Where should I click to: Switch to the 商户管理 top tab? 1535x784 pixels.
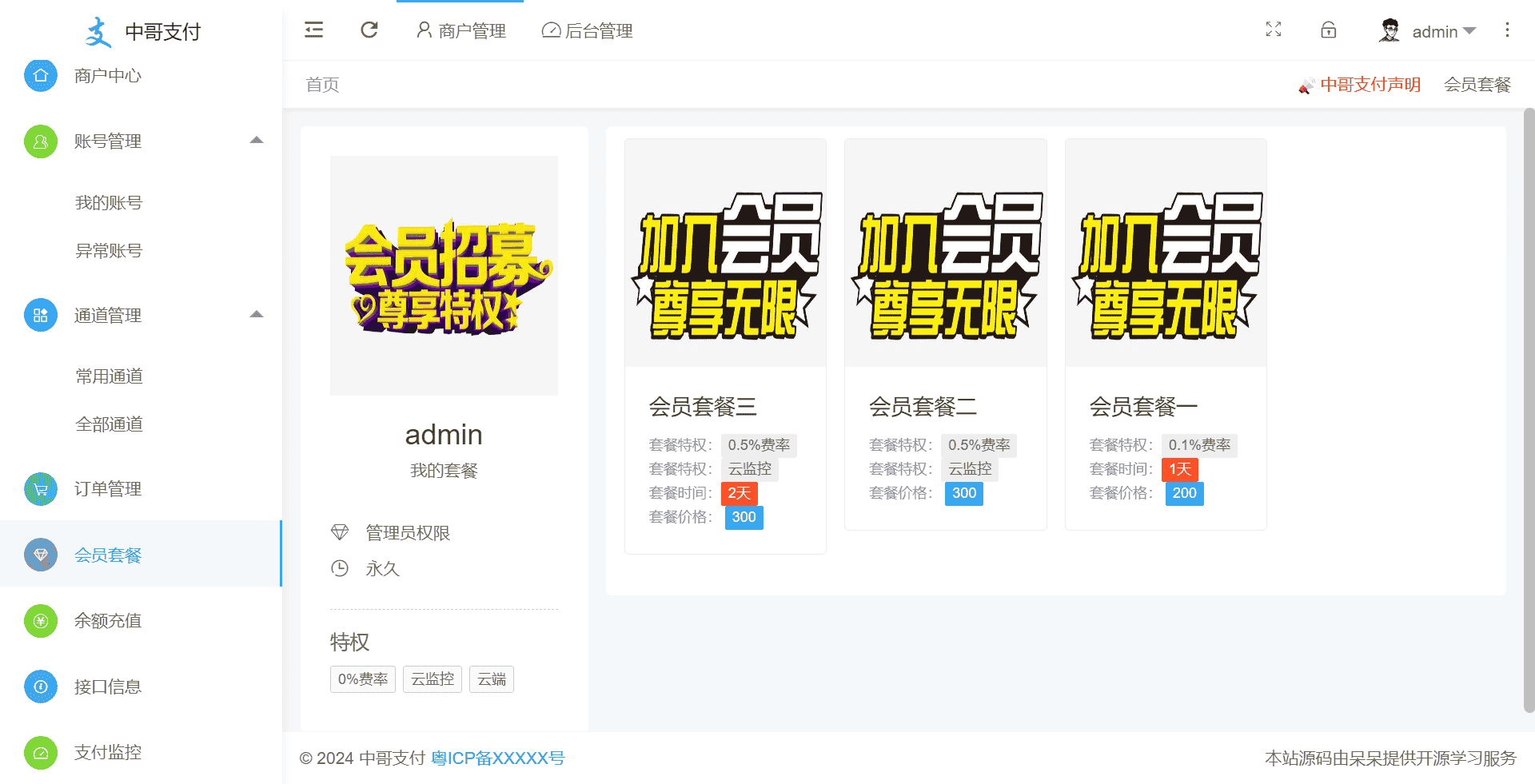point(461,31)
